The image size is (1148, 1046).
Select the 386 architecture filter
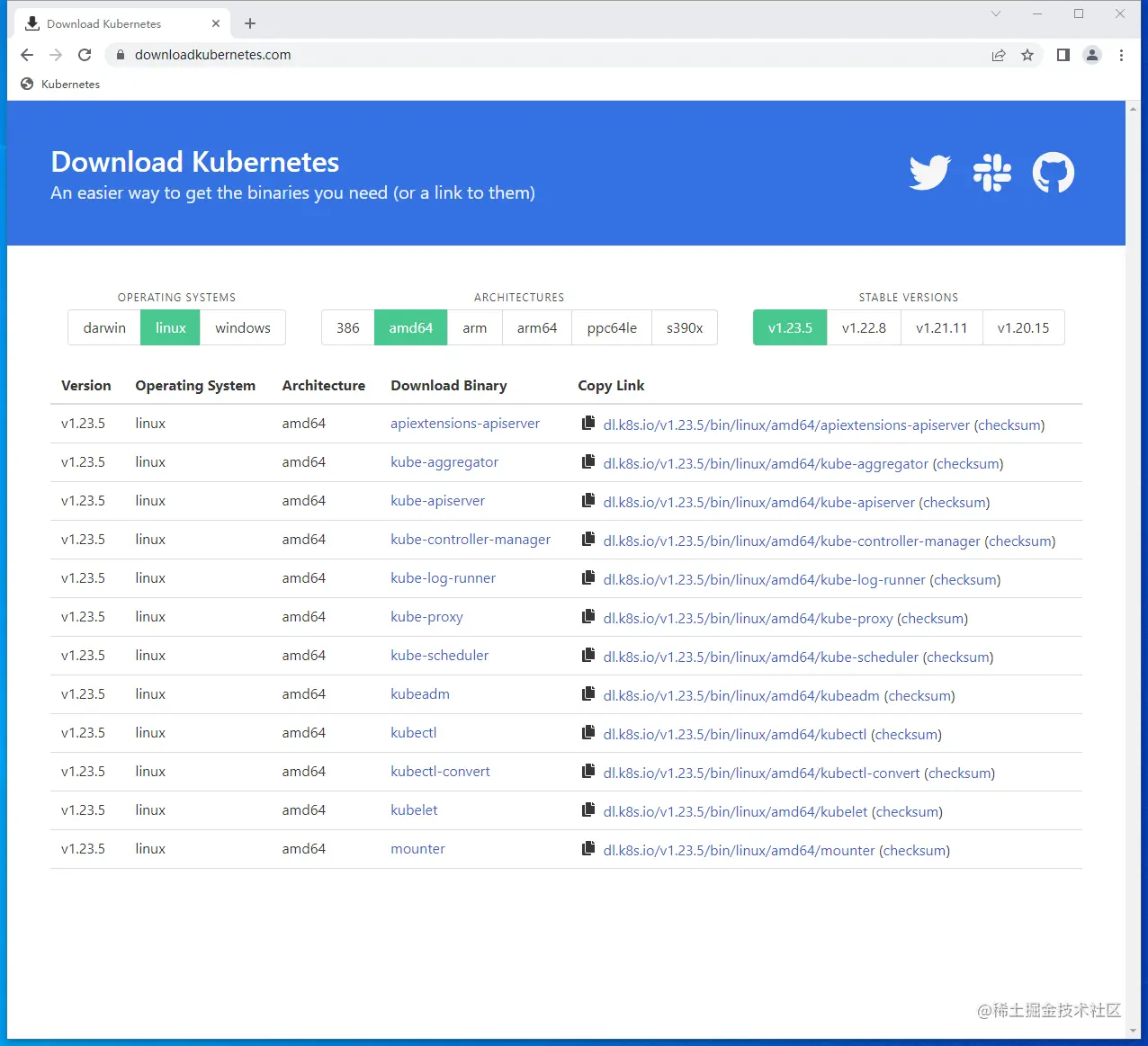pos(348,327)
